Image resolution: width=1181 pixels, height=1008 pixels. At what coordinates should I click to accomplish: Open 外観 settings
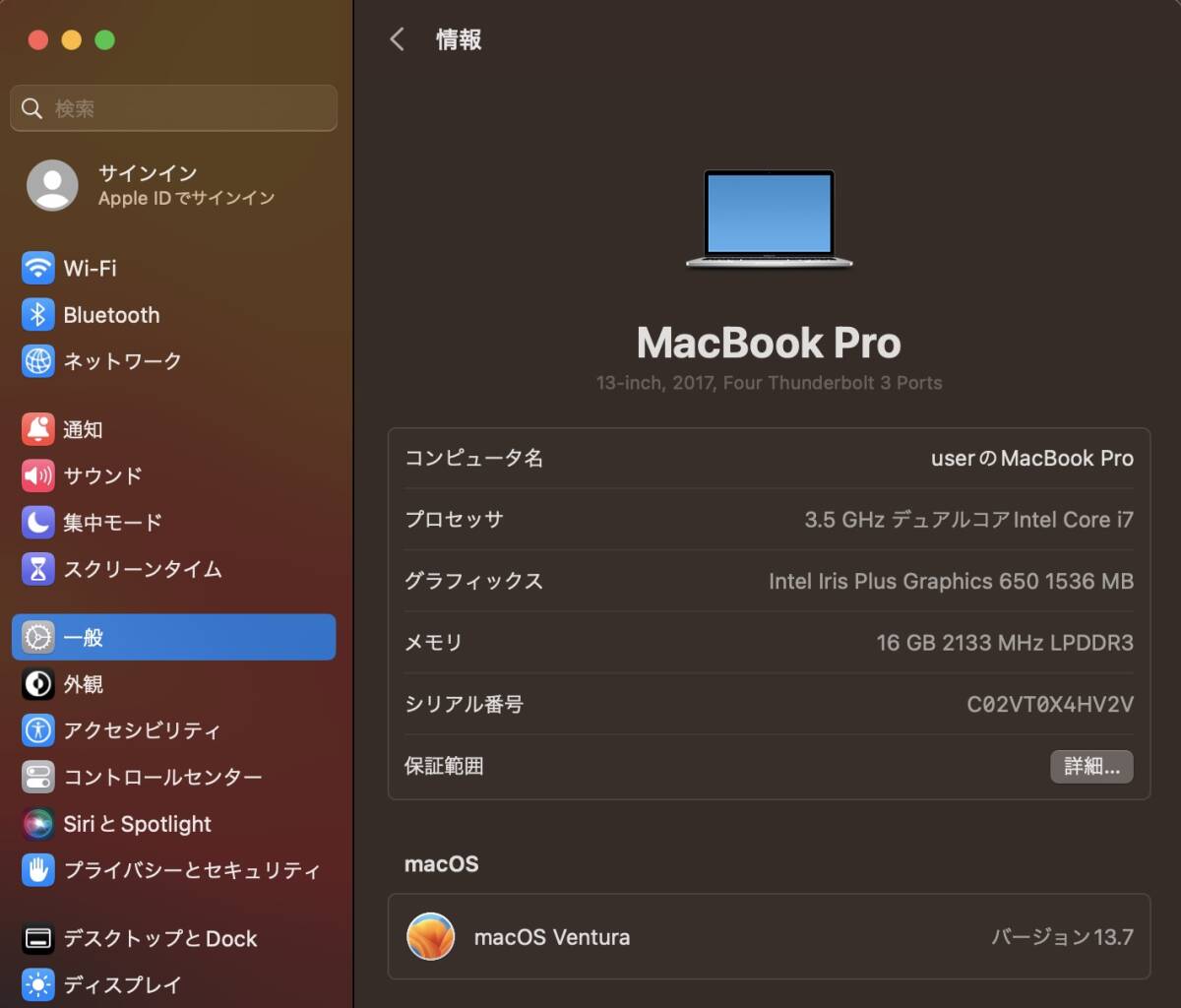(x=173, y=684)
